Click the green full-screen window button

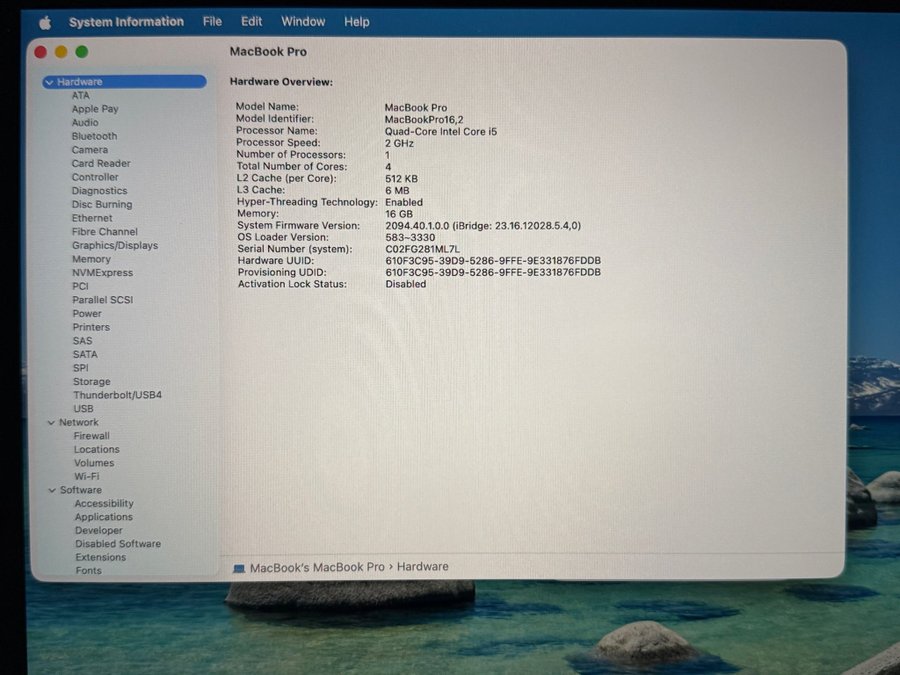[82, 52]
